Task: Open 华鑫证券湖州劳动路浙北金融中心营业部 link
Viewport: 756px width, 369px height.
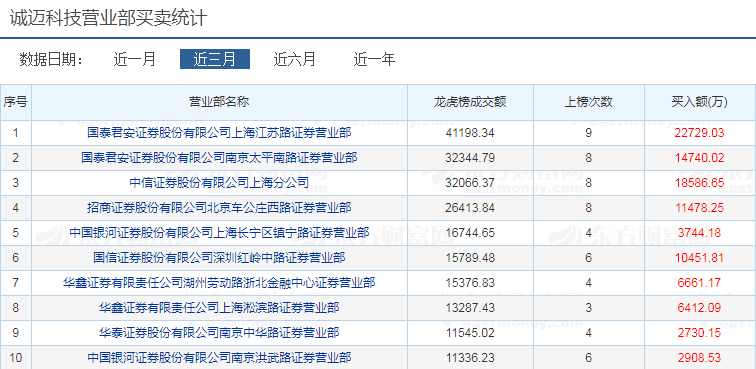Action: click(219, 283)
